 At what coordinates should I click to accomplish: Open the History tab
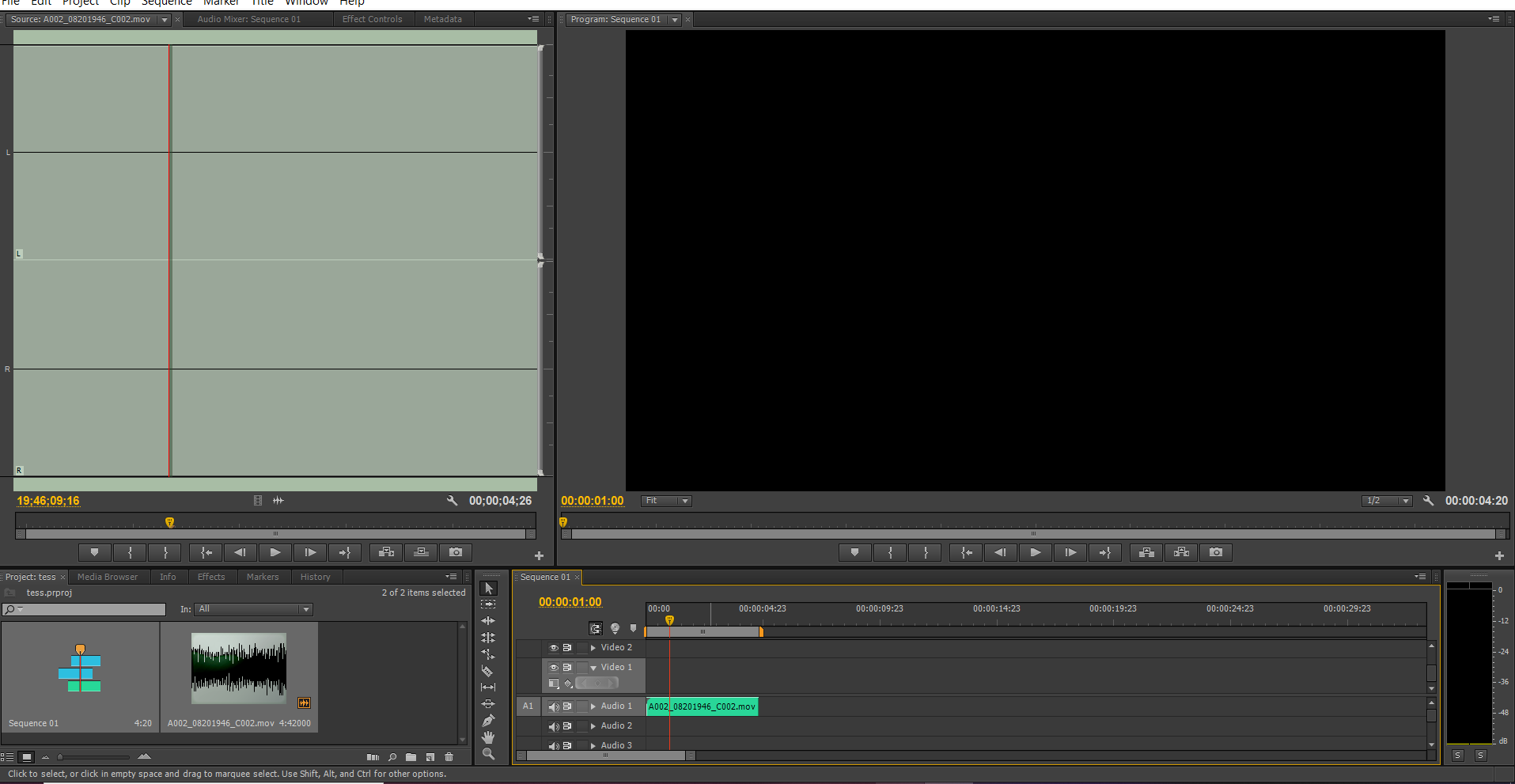316,577
